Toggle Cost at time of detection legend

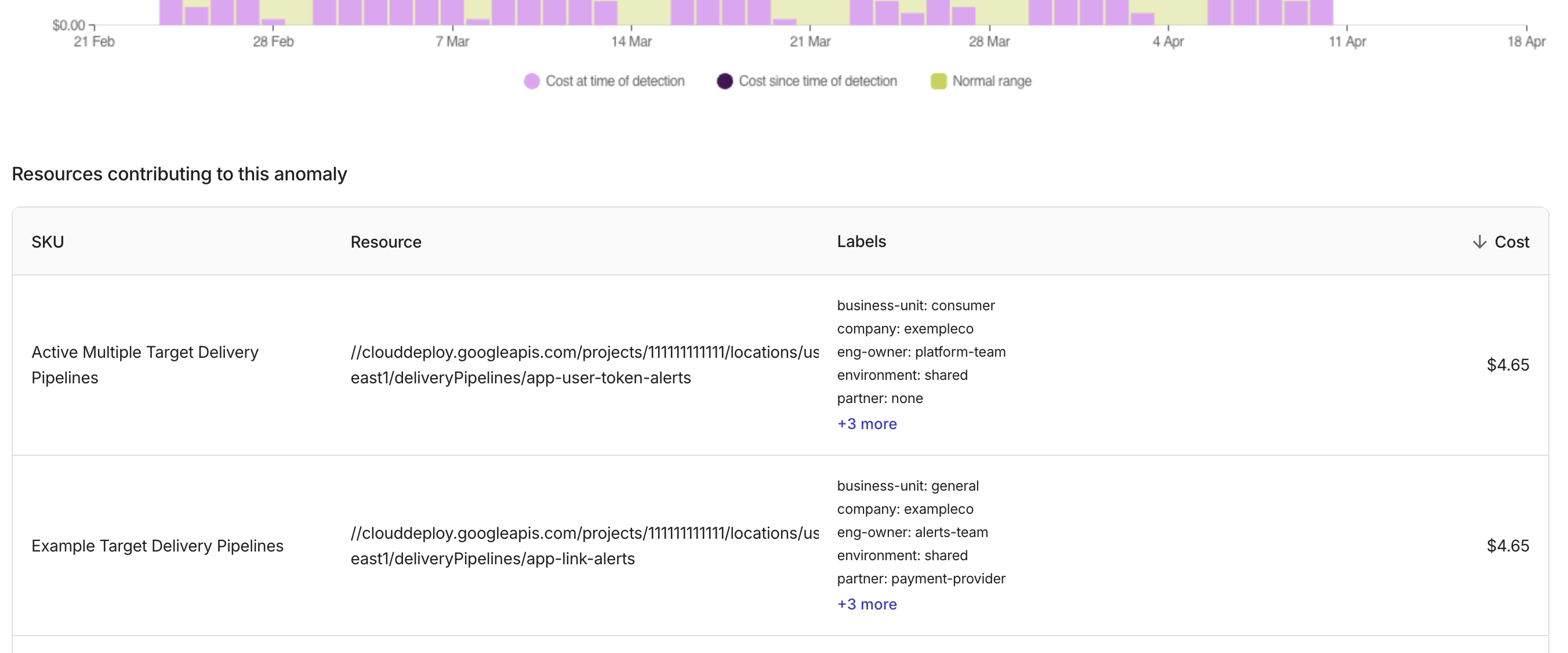(x=604, y=81)
